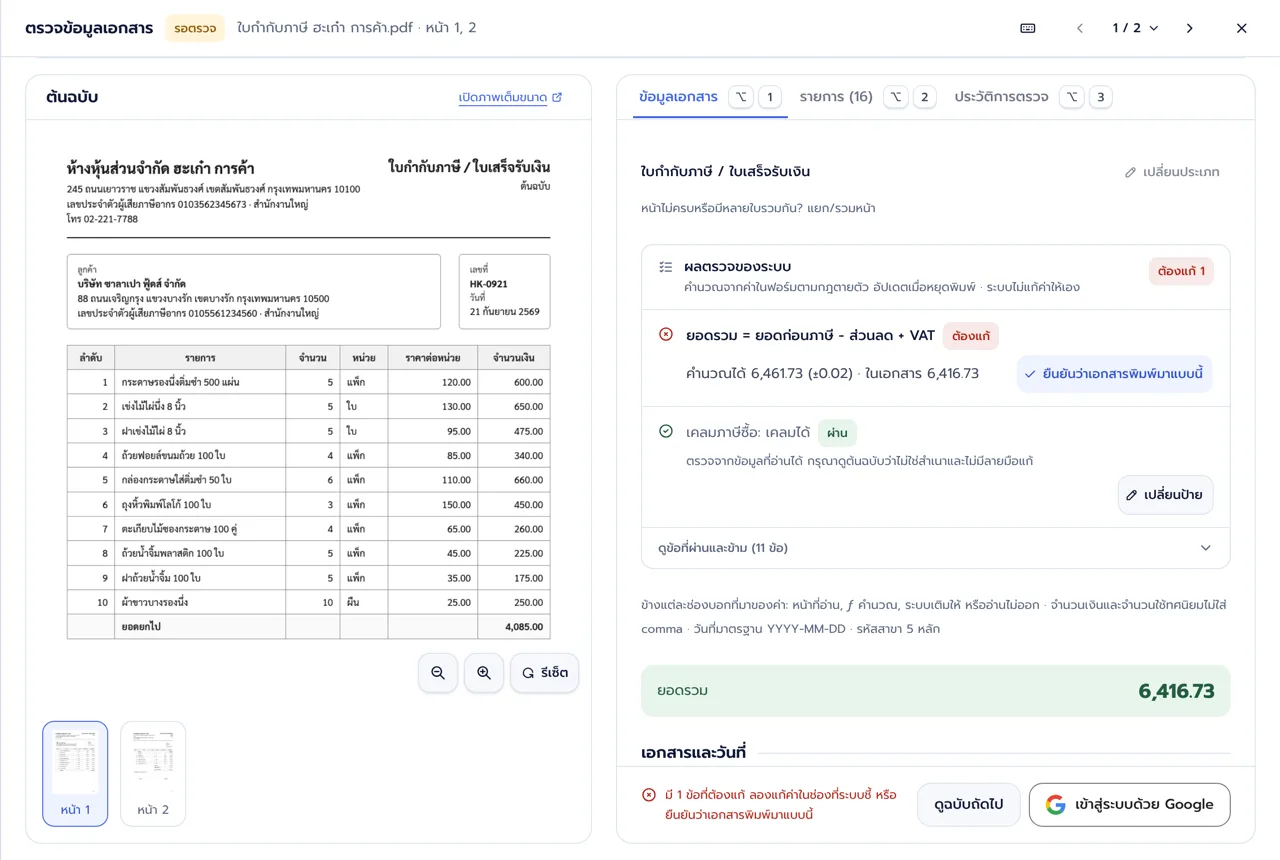Click the ผ่าน badge on tax claim
Viewport: 1280px width, 860px height.
(x=837, y=433)
